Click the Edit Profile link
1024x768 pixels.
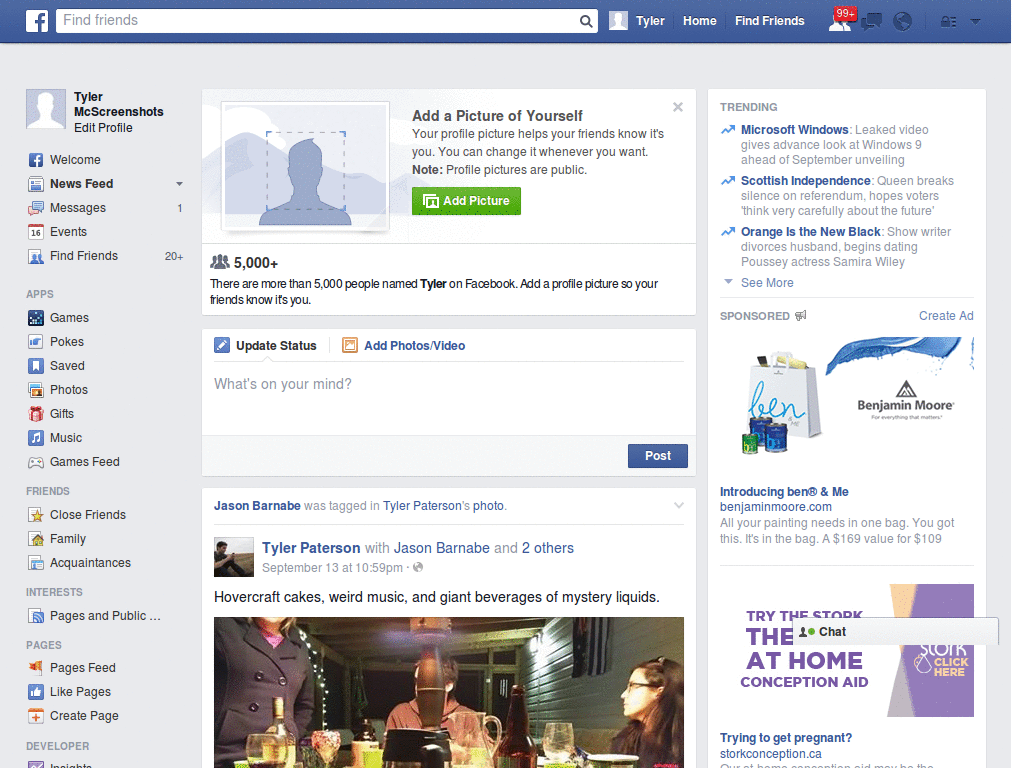[x=103, y=128]
